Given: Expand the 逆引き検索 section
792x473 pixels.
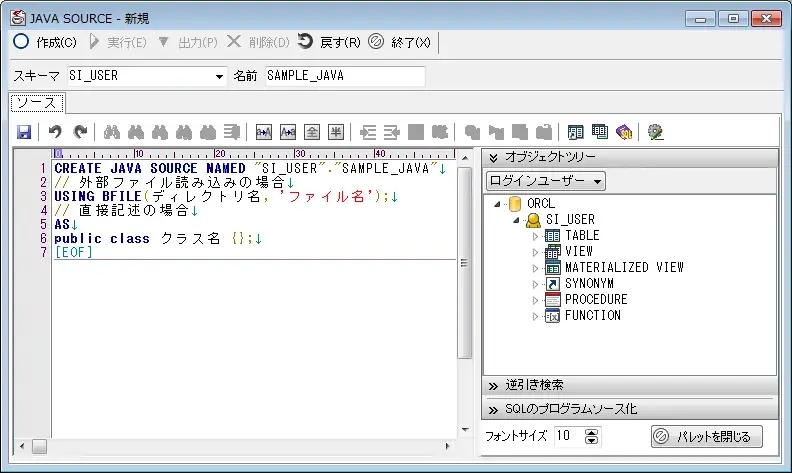Looking at the screenshot, I should 493,386.
